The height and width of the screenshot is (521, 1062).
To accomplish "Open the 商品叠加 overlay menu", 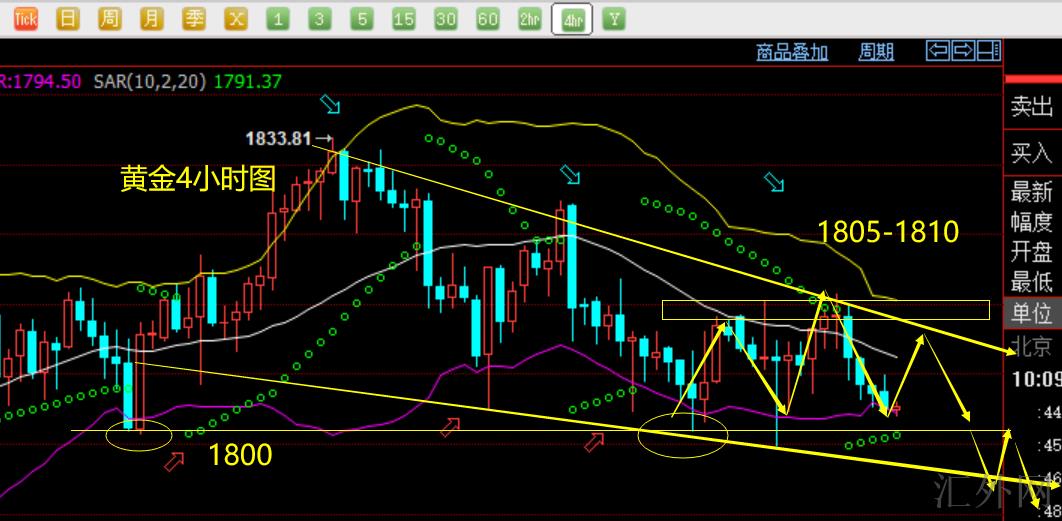I will coord(792,52).
